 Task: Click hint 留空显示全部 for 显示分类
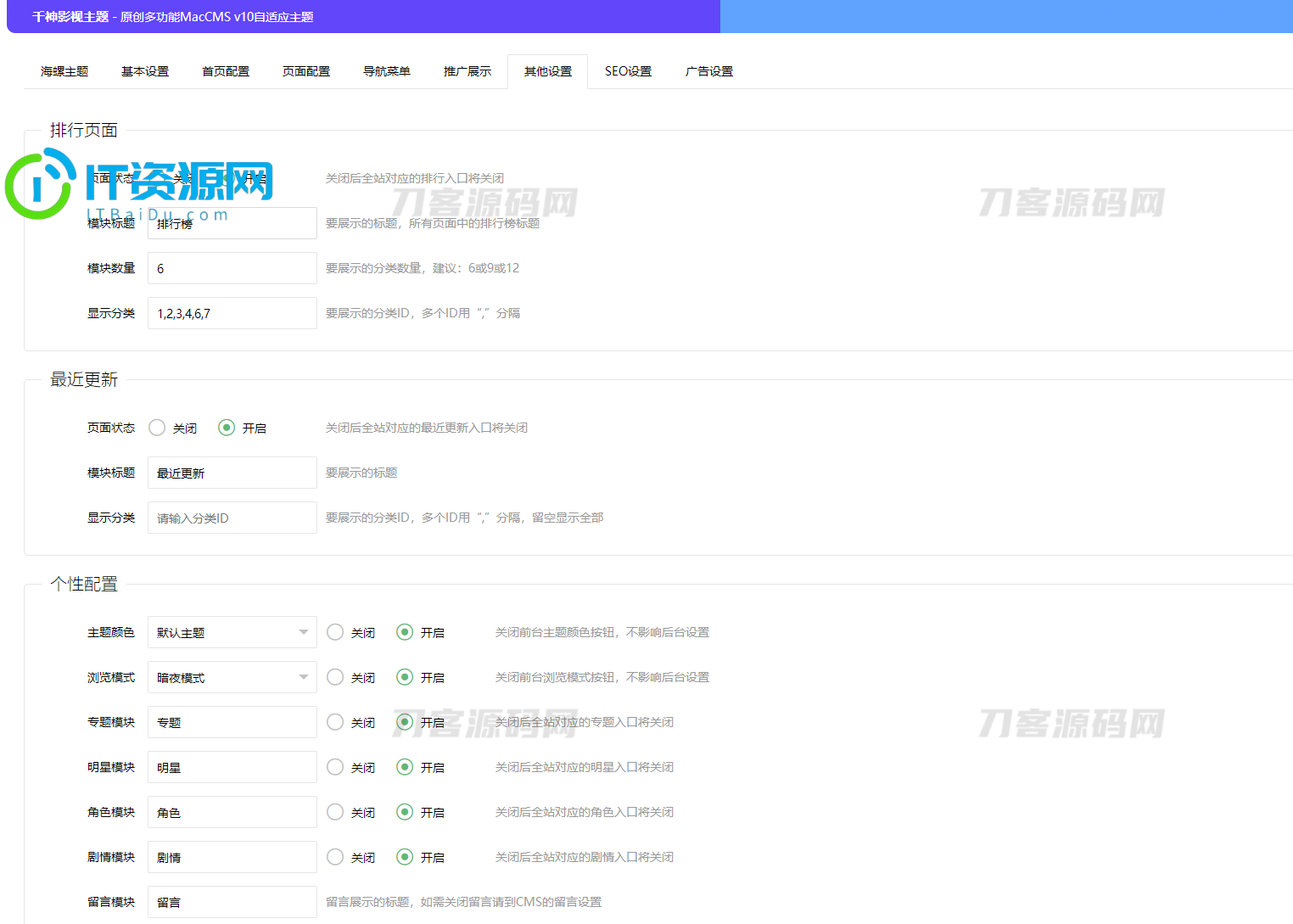[568, 518]
